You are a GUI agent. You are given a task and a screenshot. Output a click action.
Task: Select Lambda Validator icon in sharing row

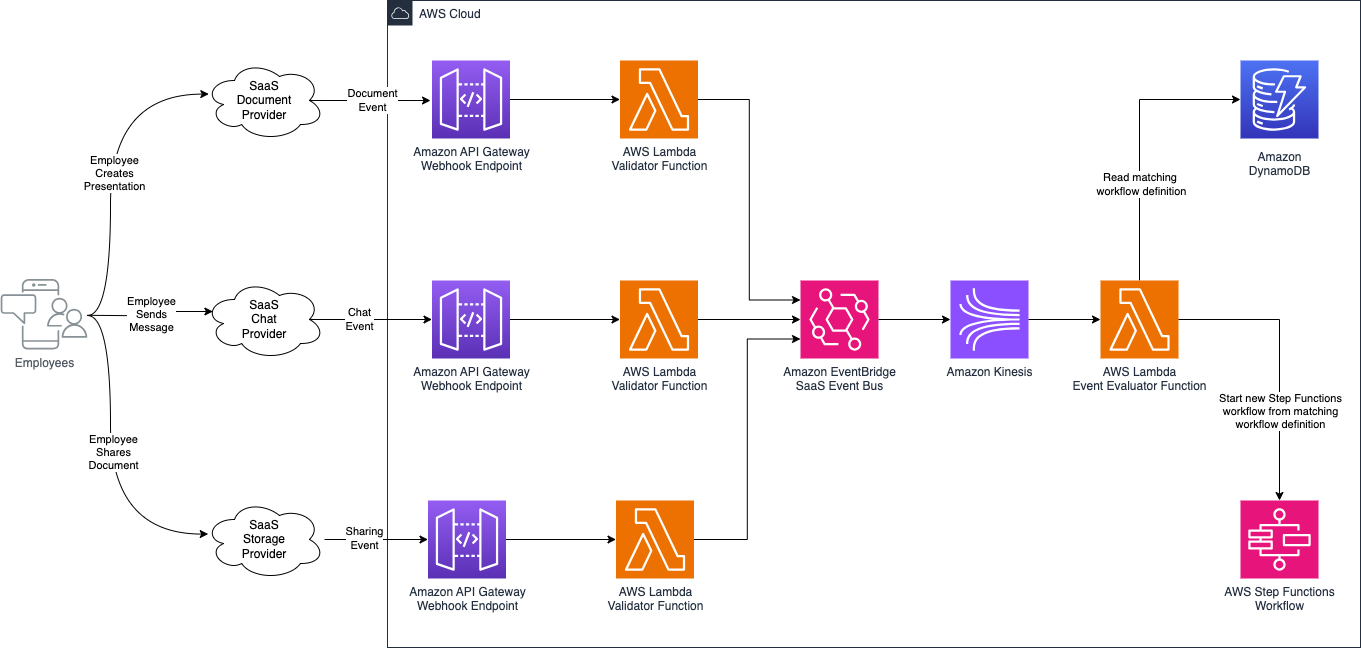pyautogui.click(x=655, y=539)
